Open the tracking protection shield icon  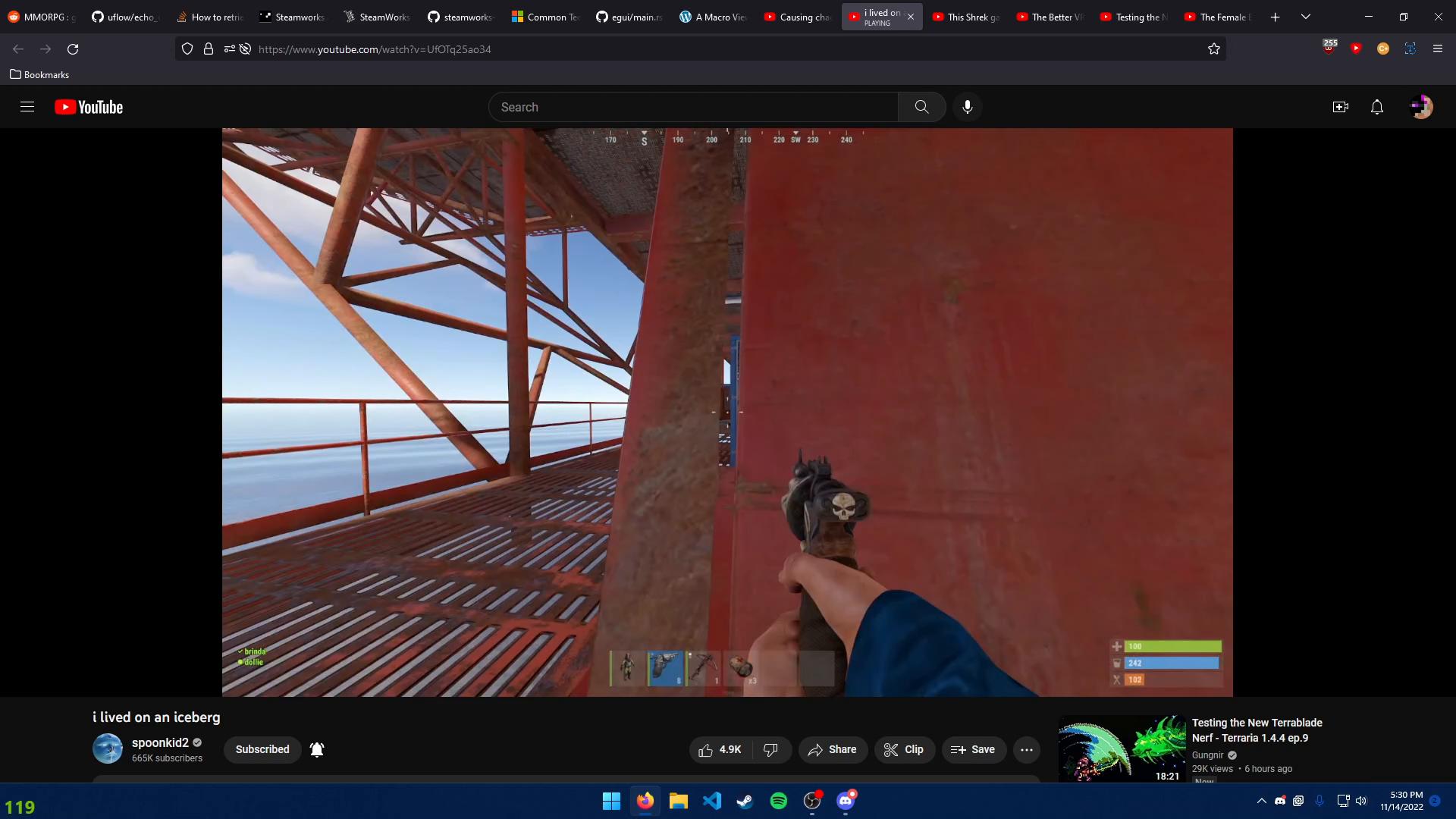coord(187,49)
